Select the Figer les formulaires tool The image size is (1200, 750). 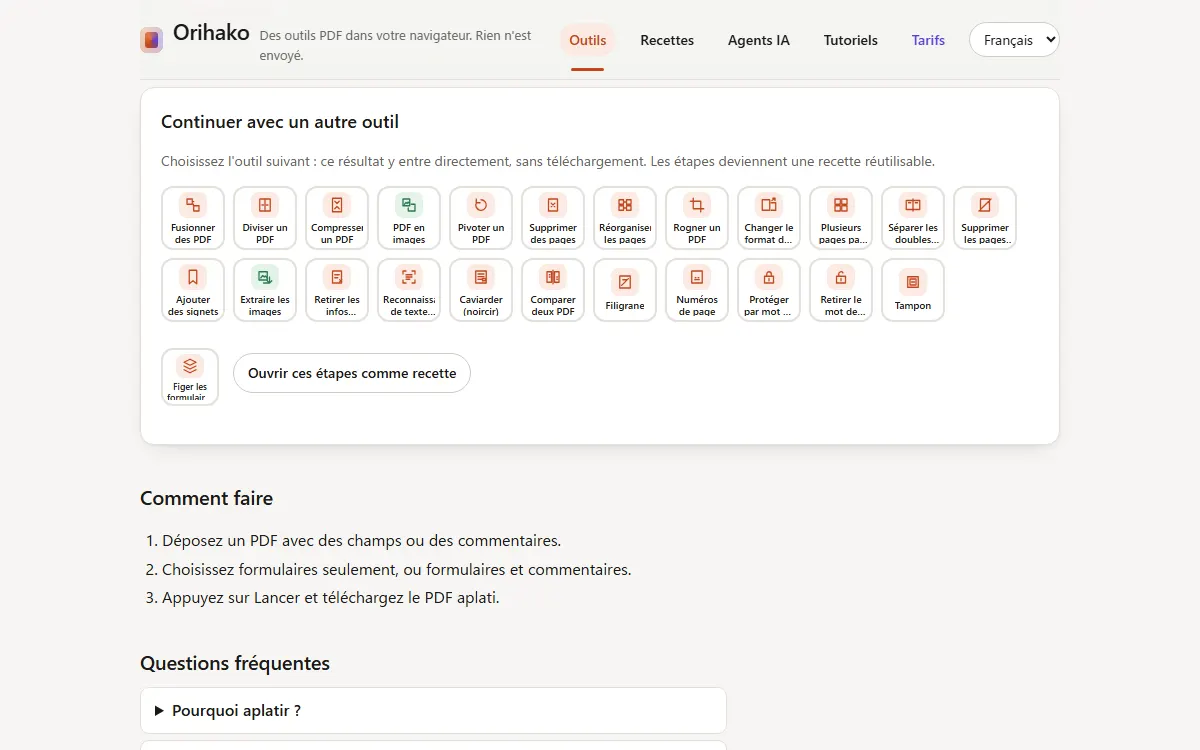pos(190,376)
